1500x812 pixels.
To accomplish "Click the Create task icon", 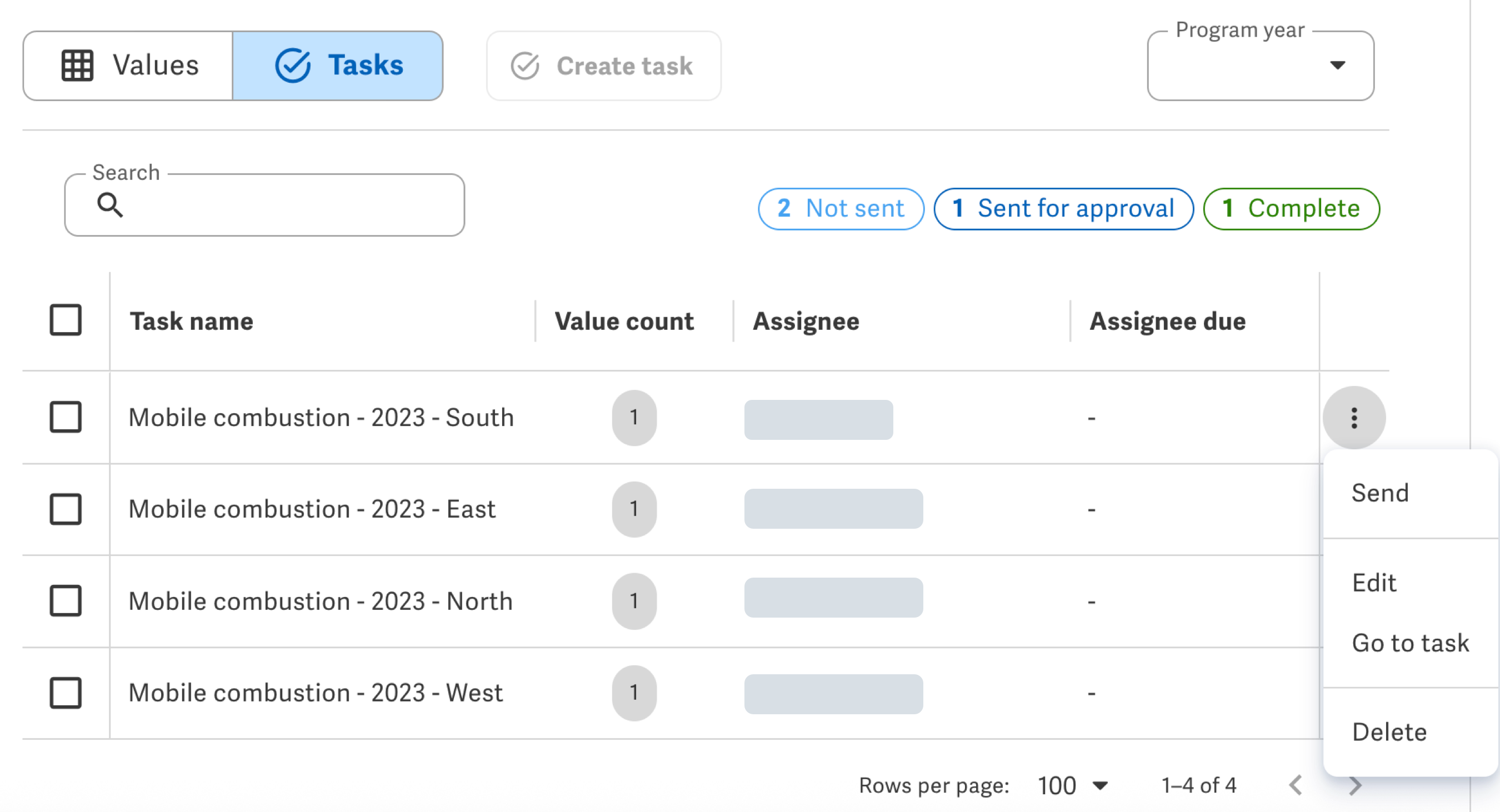I will click(524, 65).
